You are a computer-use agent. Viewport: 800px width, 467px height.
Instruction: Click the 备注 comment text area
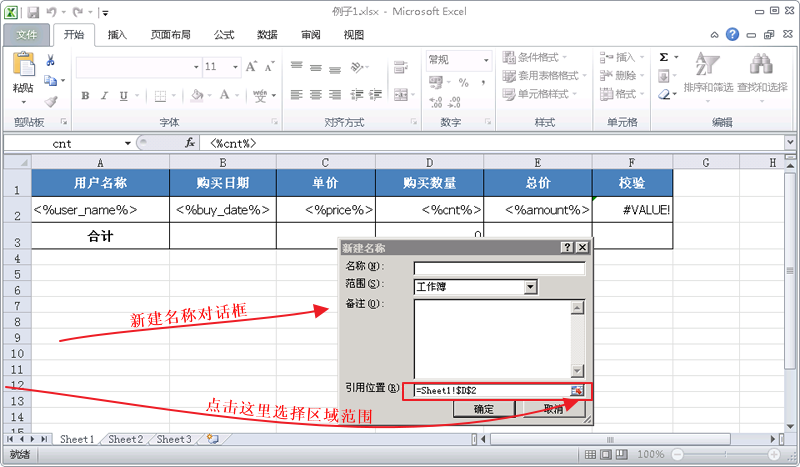(493, 339)
